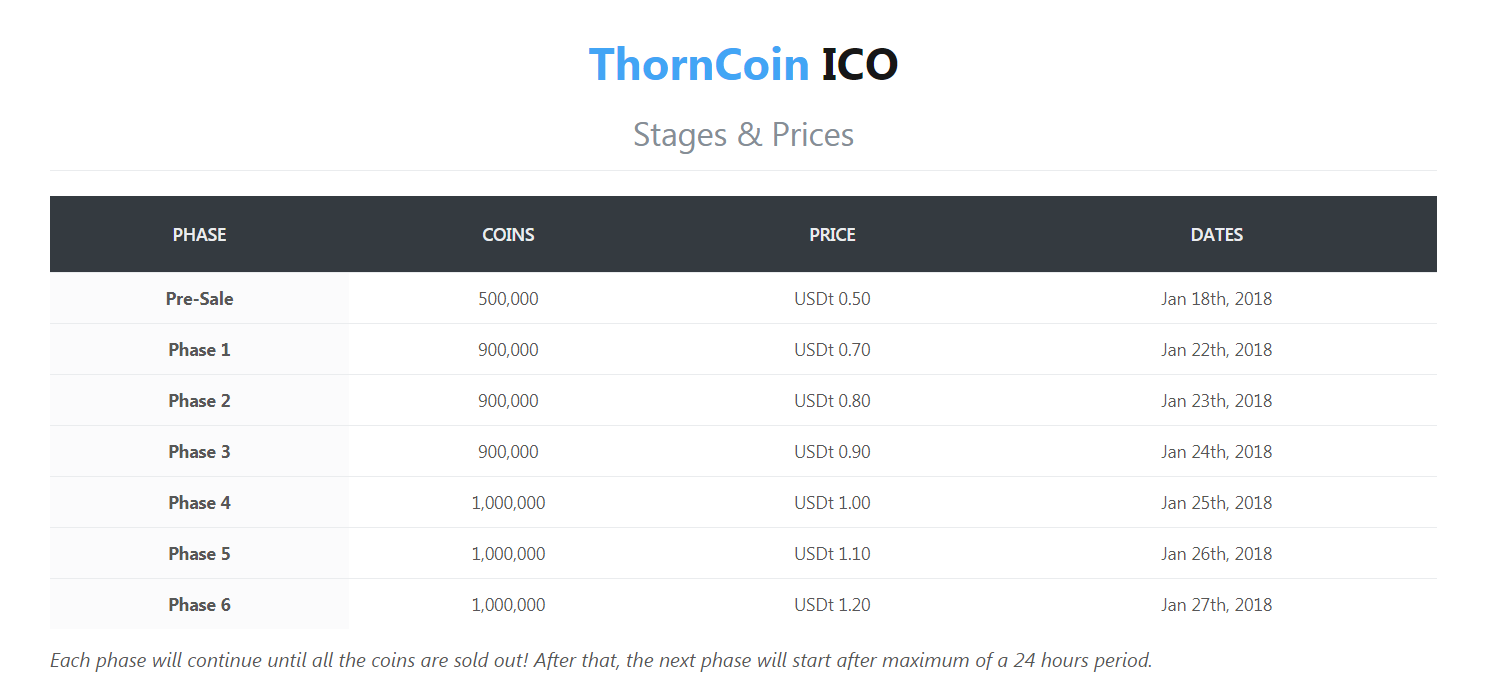Click the Jan 23th, 2018 date cell
The height and width of the screenshot is (697, 1500).
click(x=1216, y=400)
